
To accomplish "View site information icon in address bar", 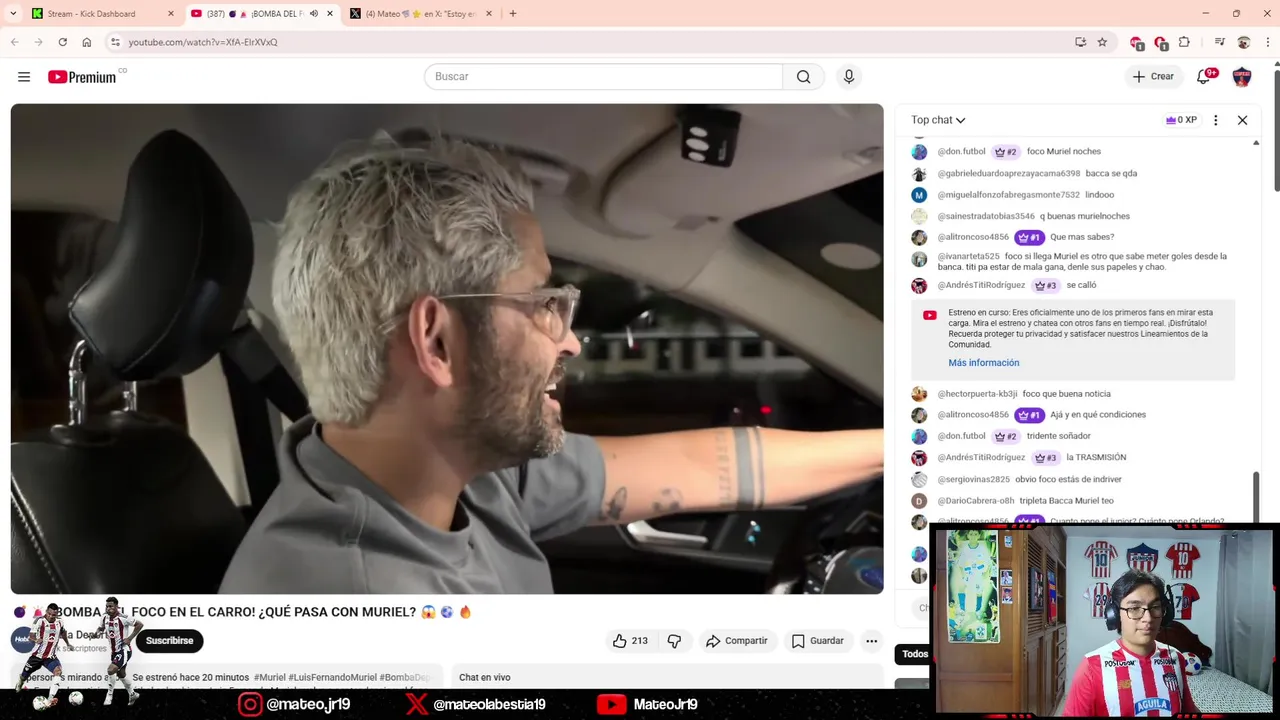I will tap(115, 42).
